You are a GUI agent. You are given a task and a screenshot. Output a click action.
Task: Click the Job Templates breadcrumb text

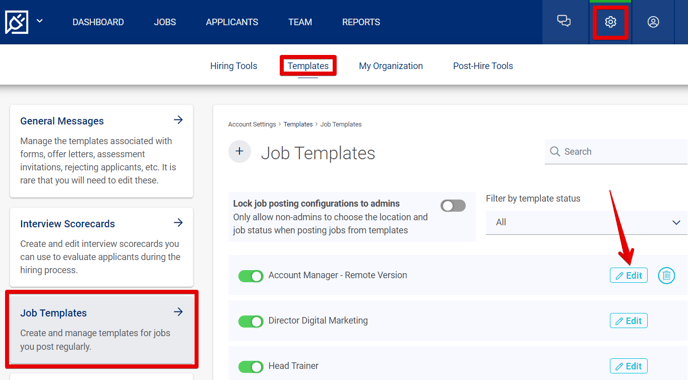341,125
